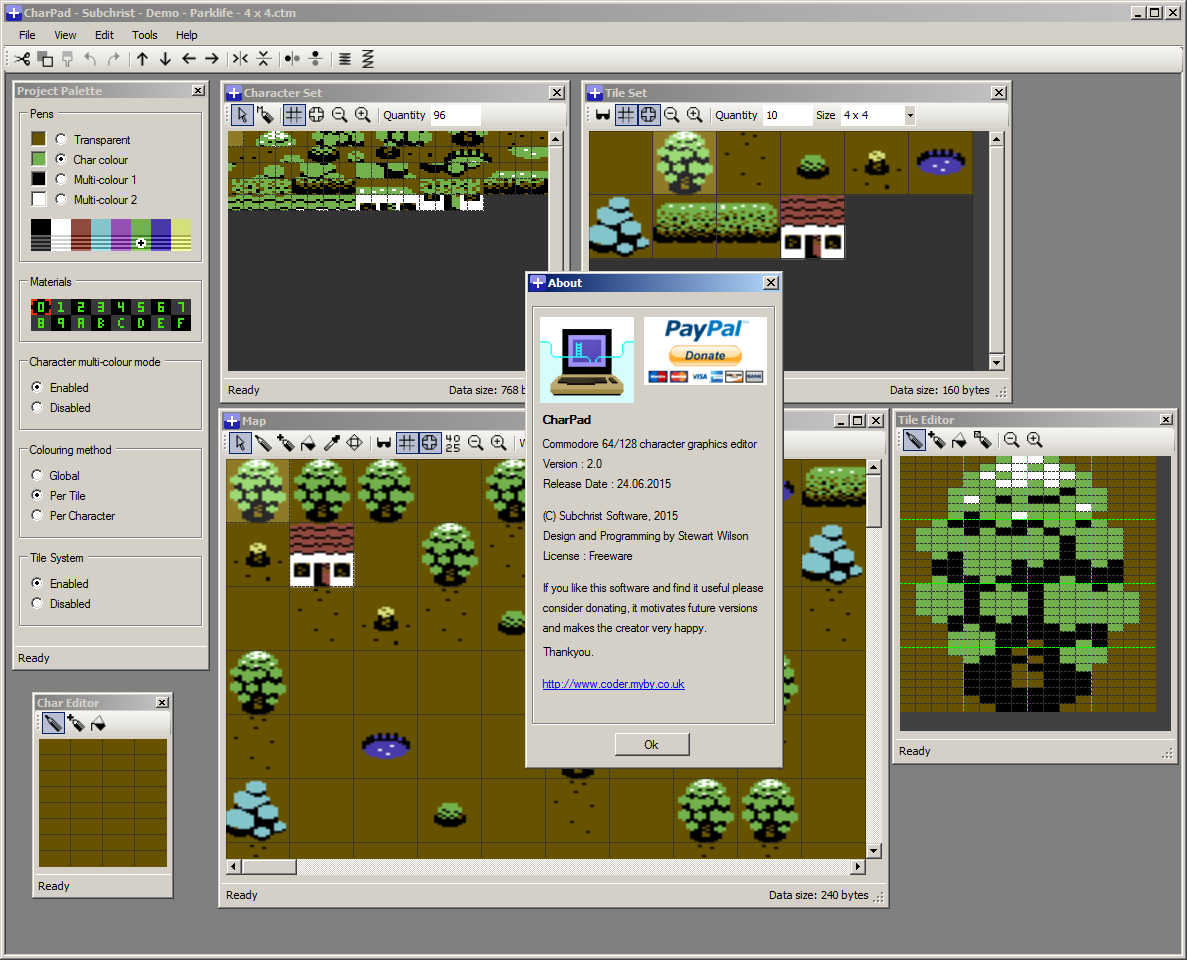Toggle the grid icon in Tile Set toolbar
Screen dimensions: 1187x960
coord(625,115)
